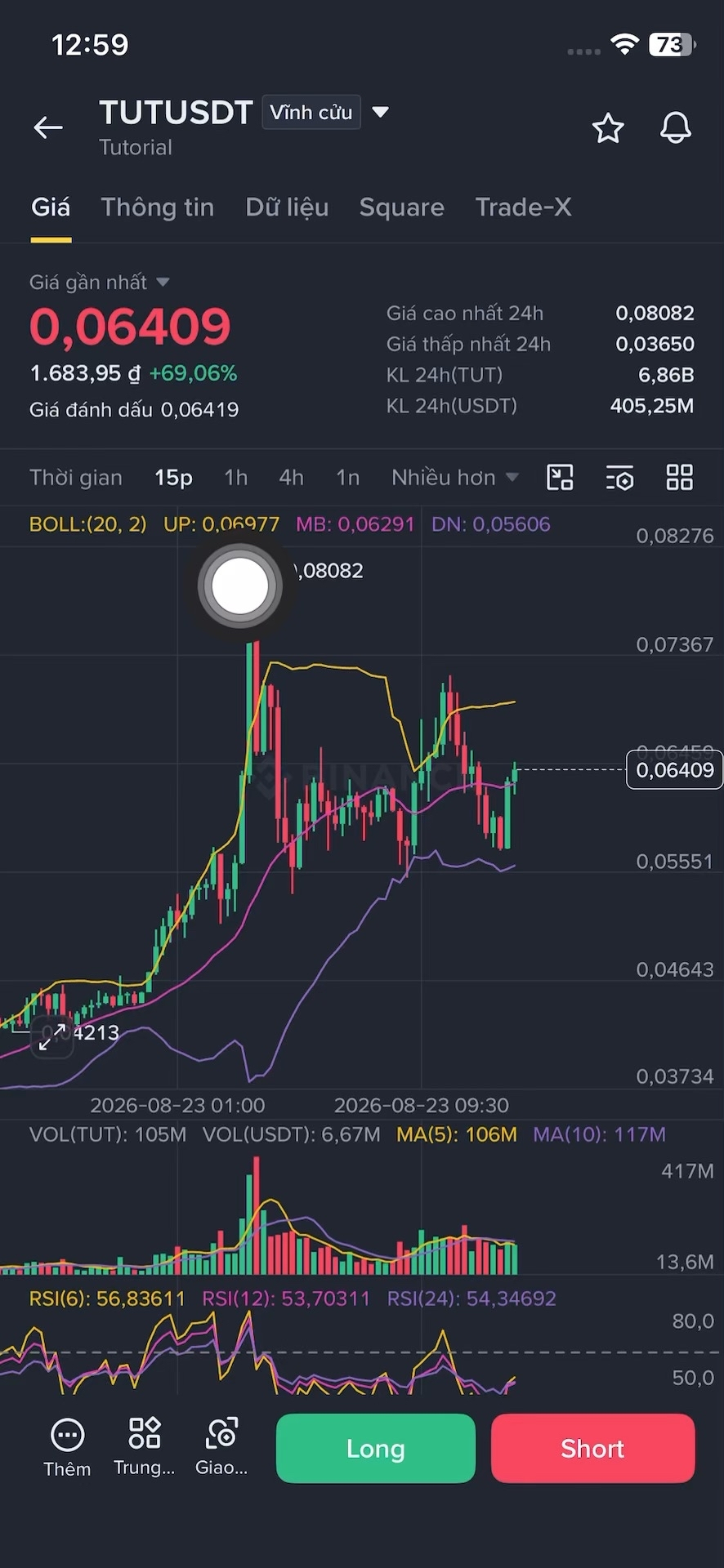Select the 15p timeframe
This screenshot has width=724, height=1568.
173,477
